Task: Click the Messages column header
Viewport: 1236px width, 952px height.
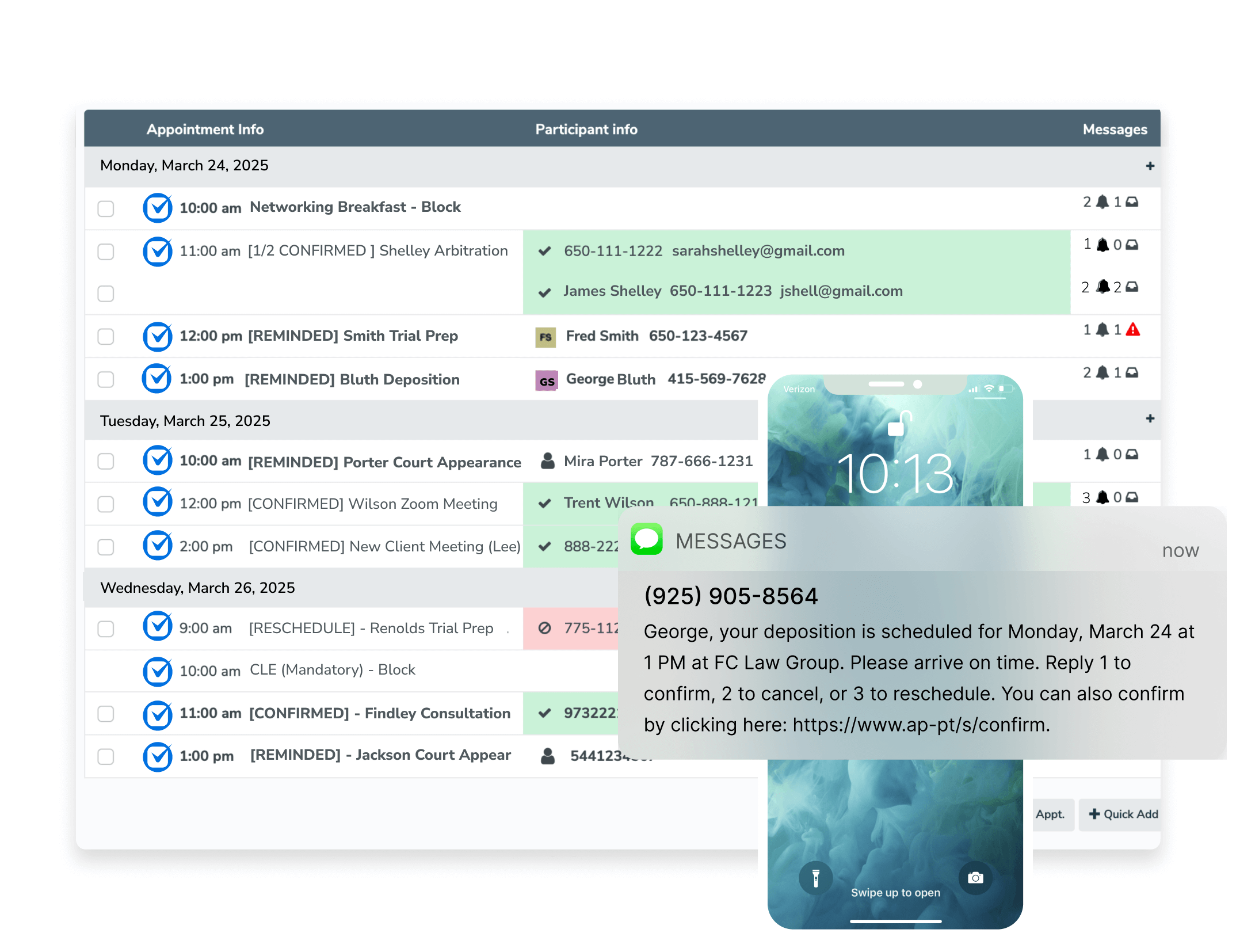Action: tap(1115, 129)
